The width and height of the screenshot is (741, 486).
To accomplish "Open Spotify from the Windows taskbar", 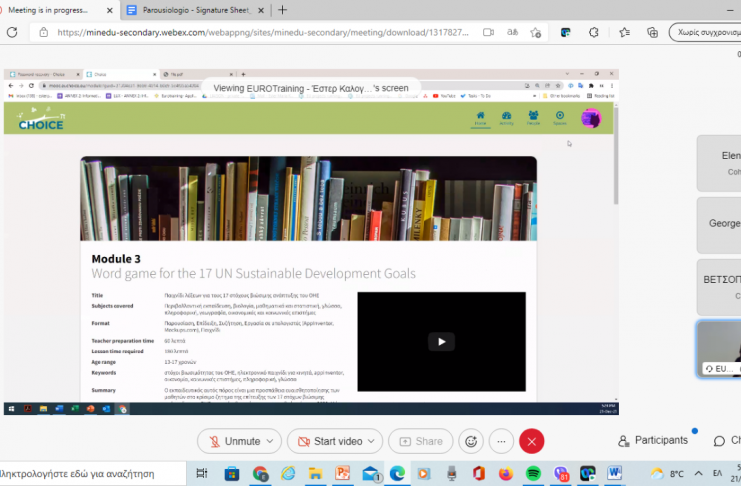I will (533, 473).
